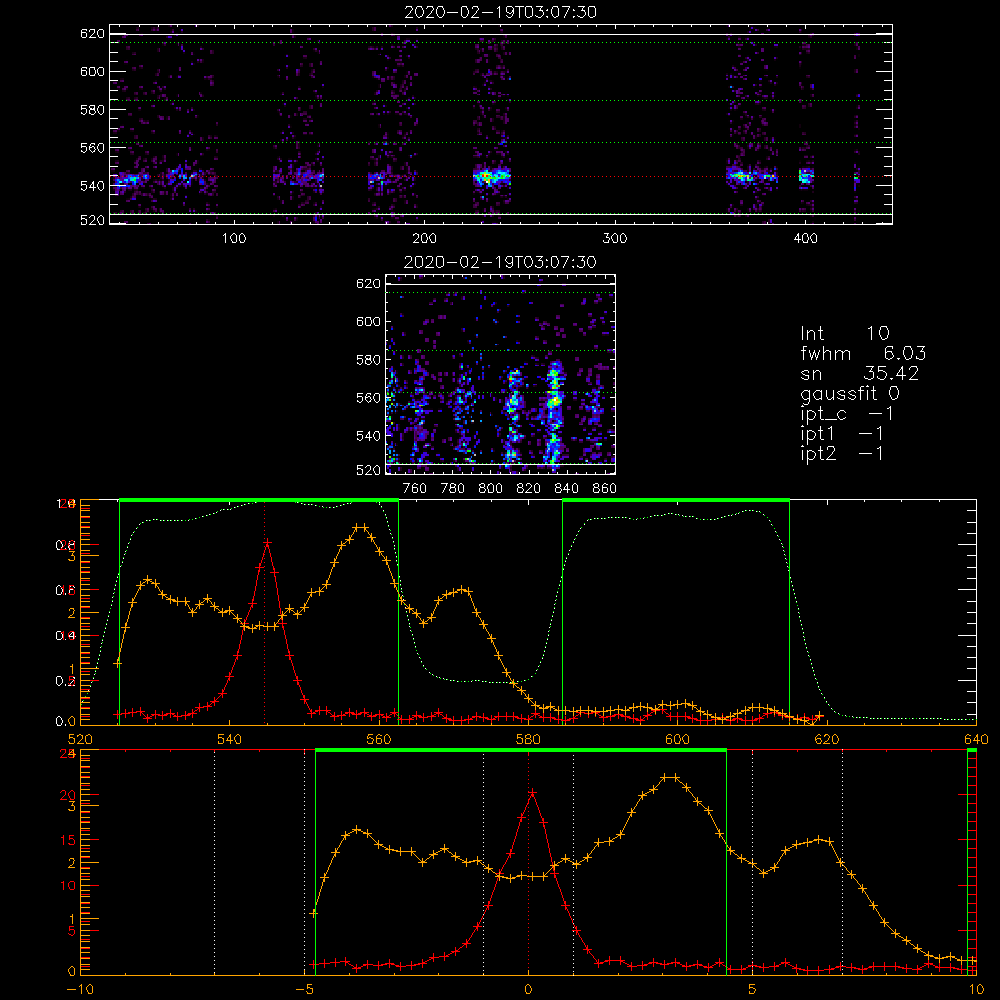The height and width of the screenshot is (1000, 1000).
Task: Click x-axis label -5 of the bottom plot
Action: [304, 990]
